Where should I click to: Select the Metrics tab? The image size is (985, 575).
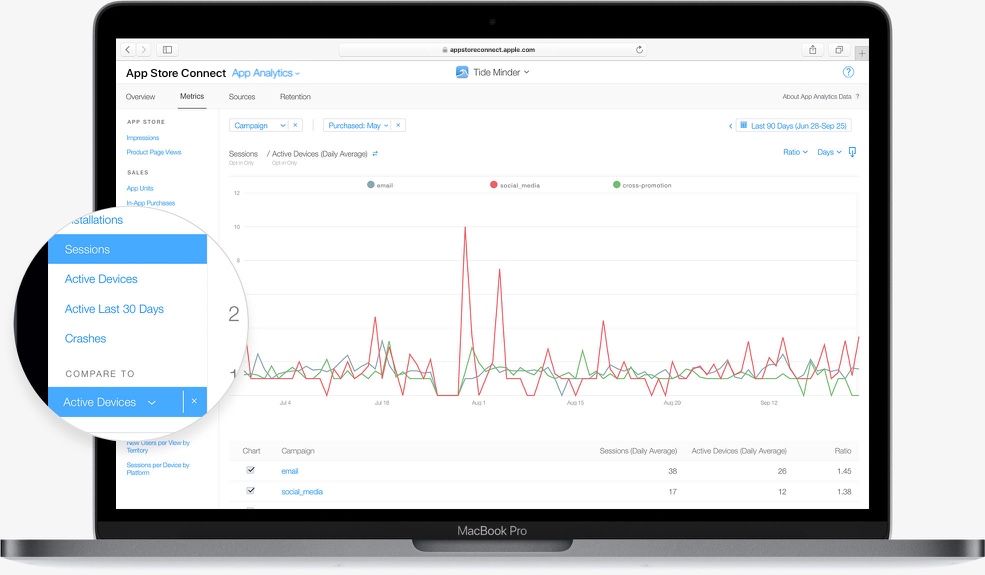pyautogui.click(x=192, y=96)
